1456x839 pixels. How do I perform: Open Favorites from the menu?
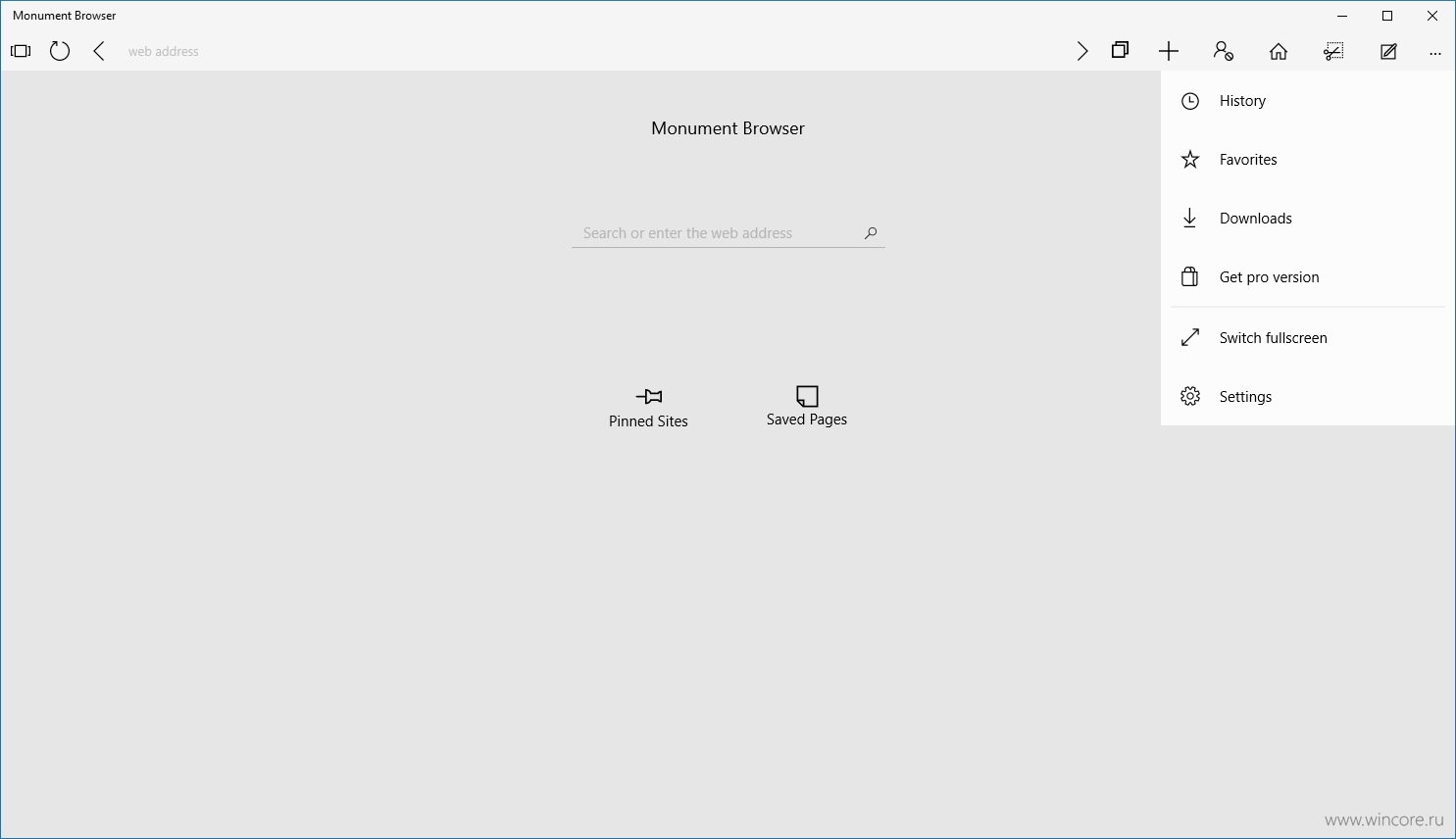pyautogui.click(x=1308, y=160)
